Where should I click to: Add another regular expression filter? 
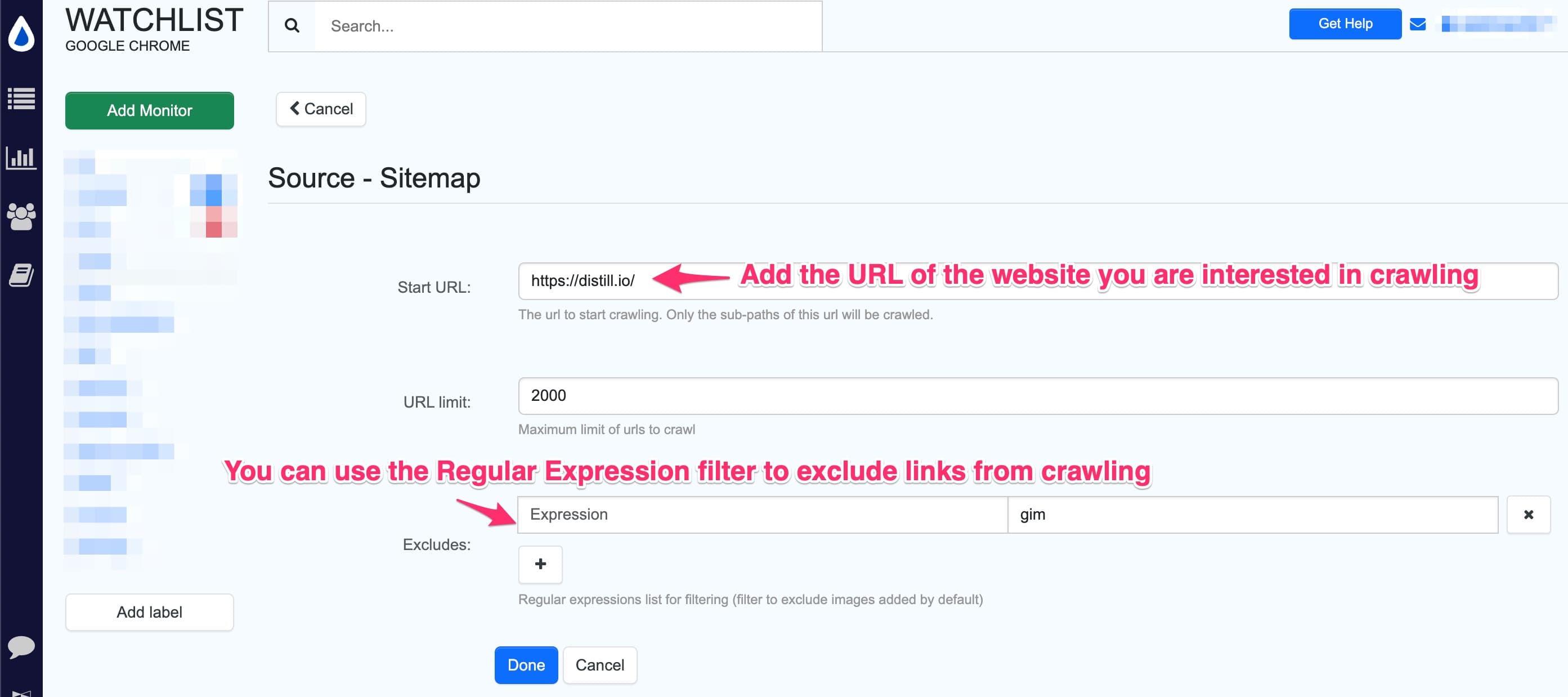(x=539, y=565)
